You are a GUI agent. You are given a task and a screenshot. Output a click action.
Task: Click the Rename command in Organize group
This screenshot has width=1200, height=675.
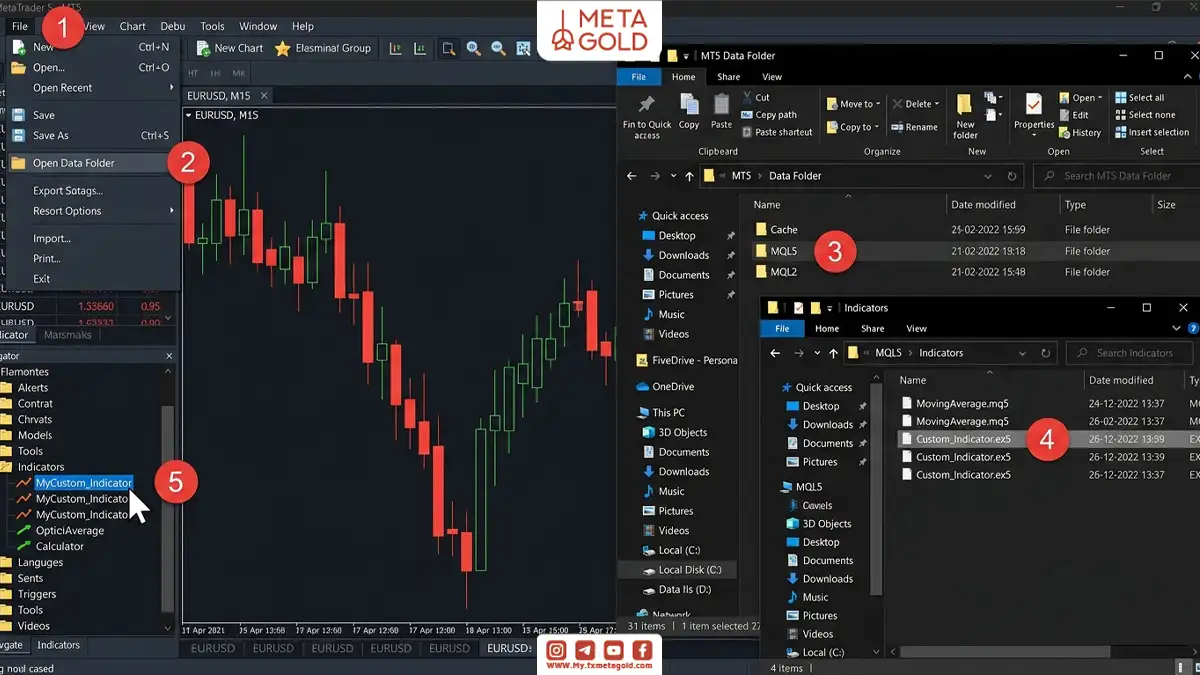pos(914,127)
